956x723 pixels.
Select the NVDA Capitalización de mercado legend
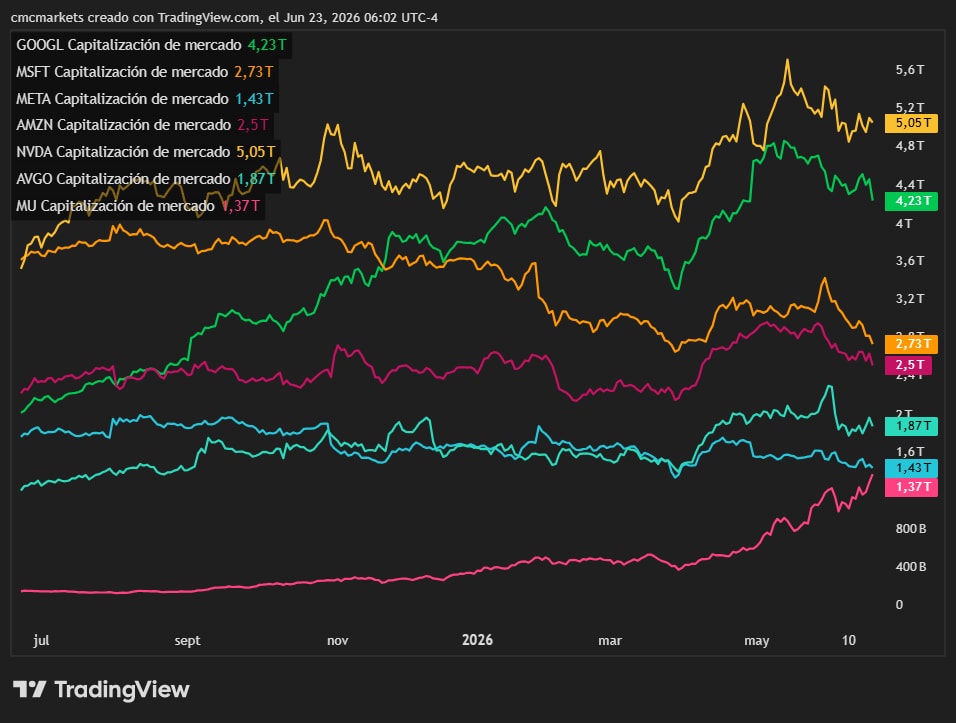tap(146, 152)
